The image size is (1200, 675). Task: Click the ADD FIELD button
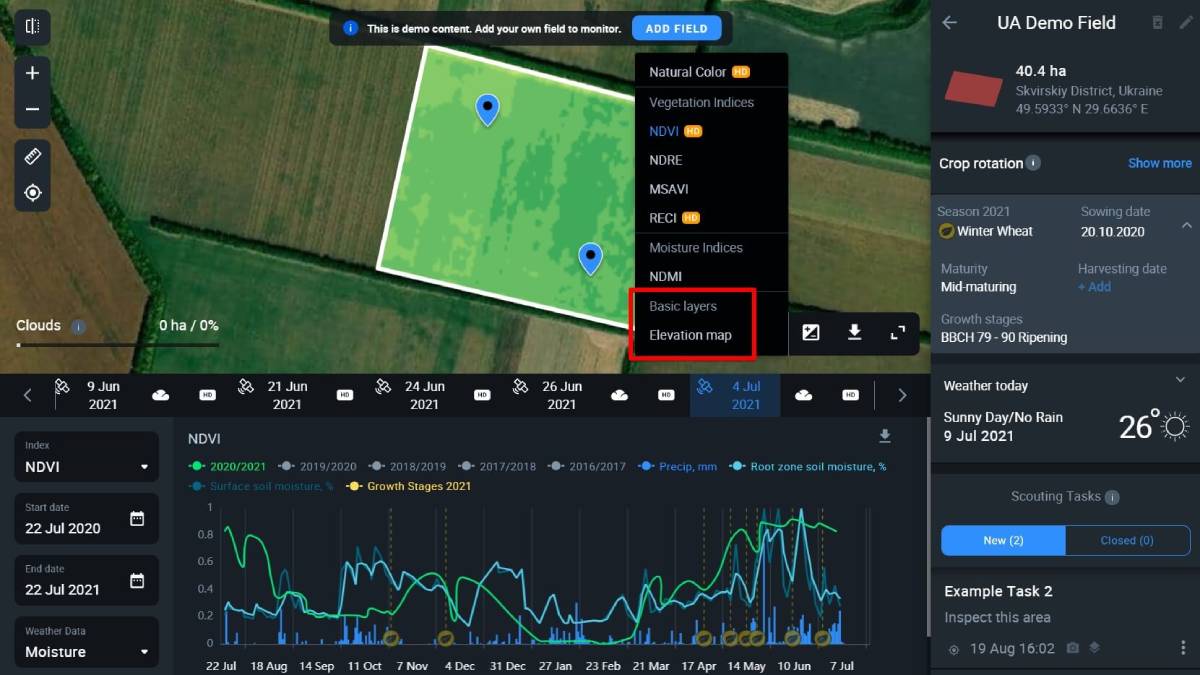click(676, 29)
